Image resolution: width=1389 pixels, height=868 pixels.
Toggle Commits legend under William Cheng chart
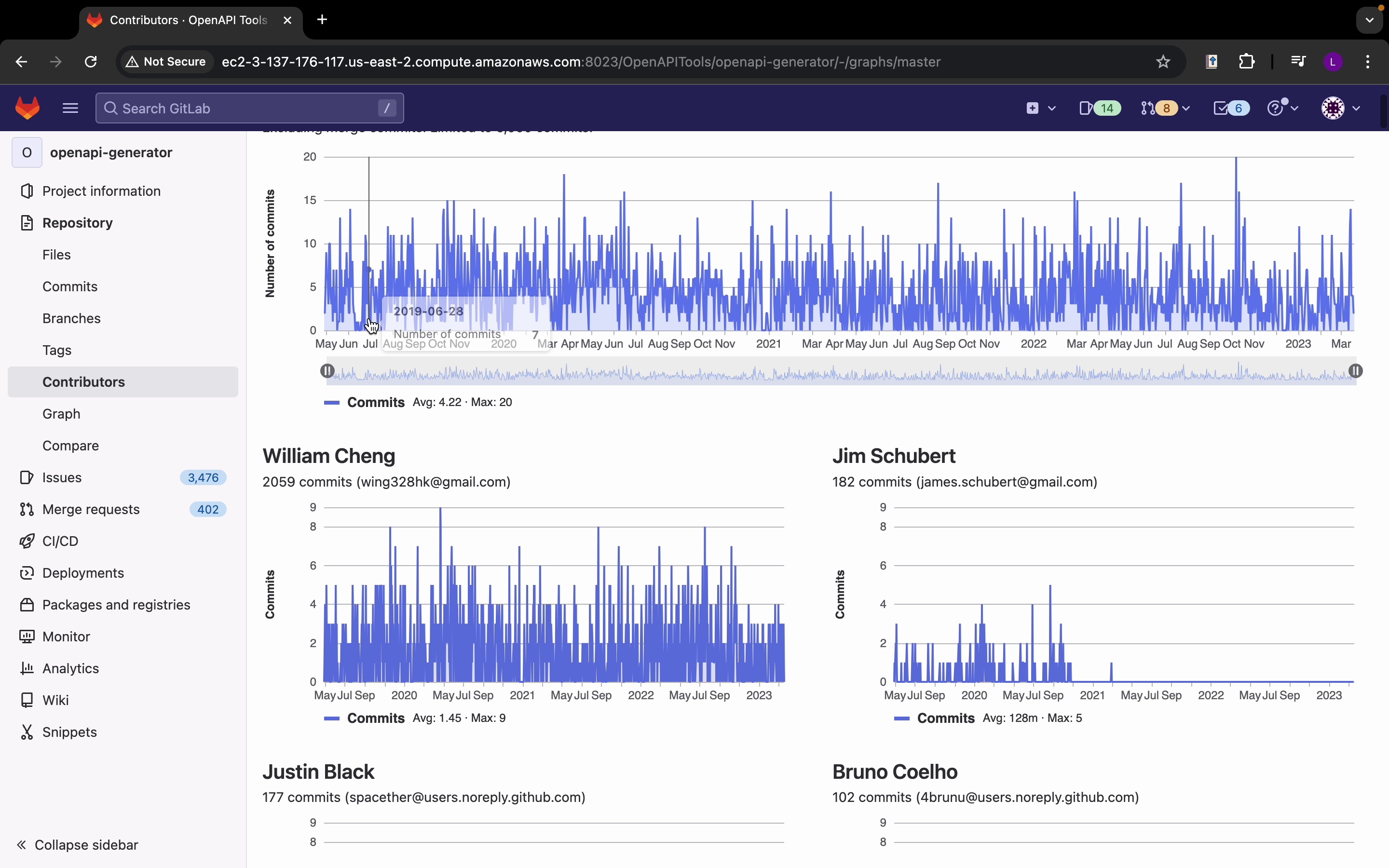pyautogui.click(x=375, y=718)
